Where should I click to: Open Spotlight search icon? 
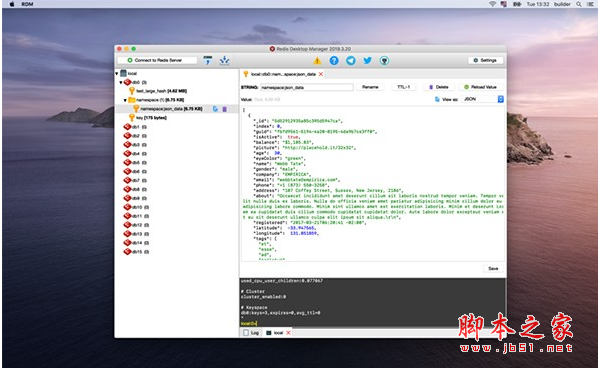pyautogui.click(x=579, y=4)
